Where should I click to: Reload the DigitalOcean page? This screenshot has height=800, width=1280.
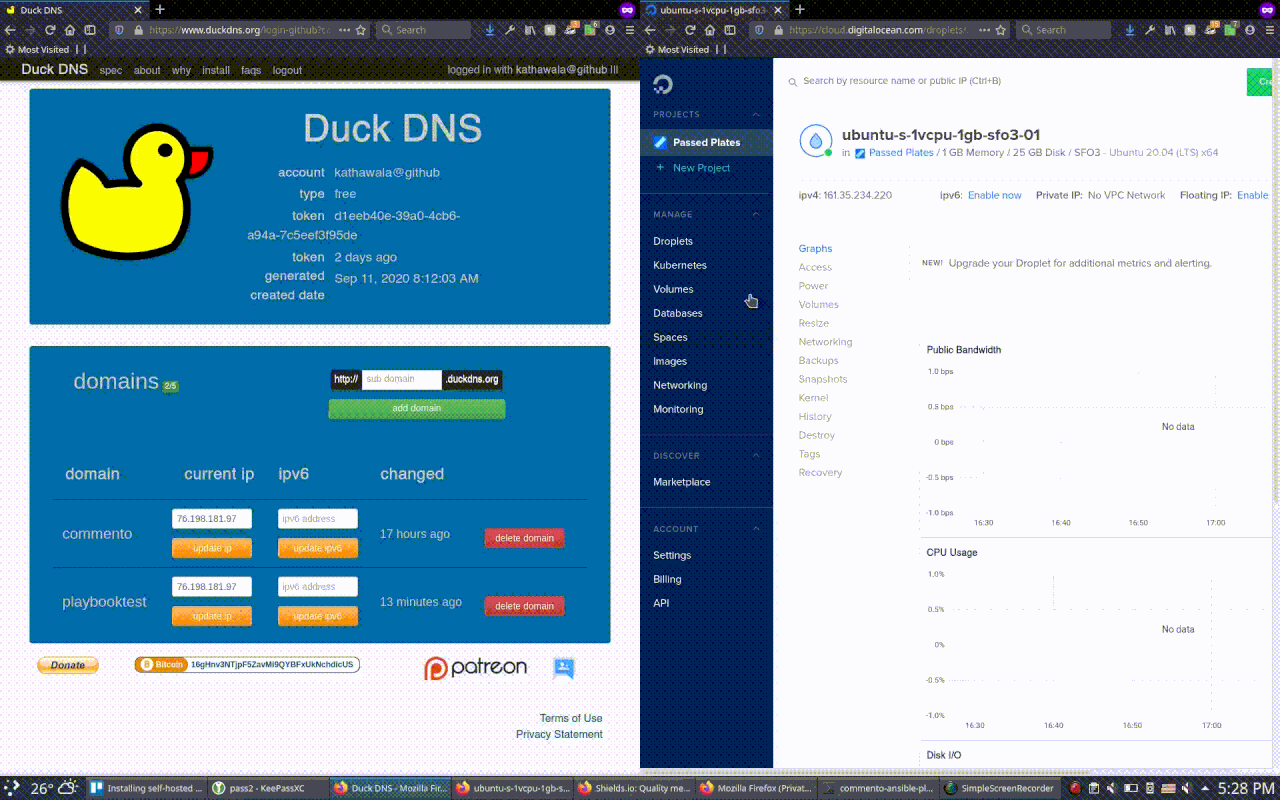click(690, 30)
